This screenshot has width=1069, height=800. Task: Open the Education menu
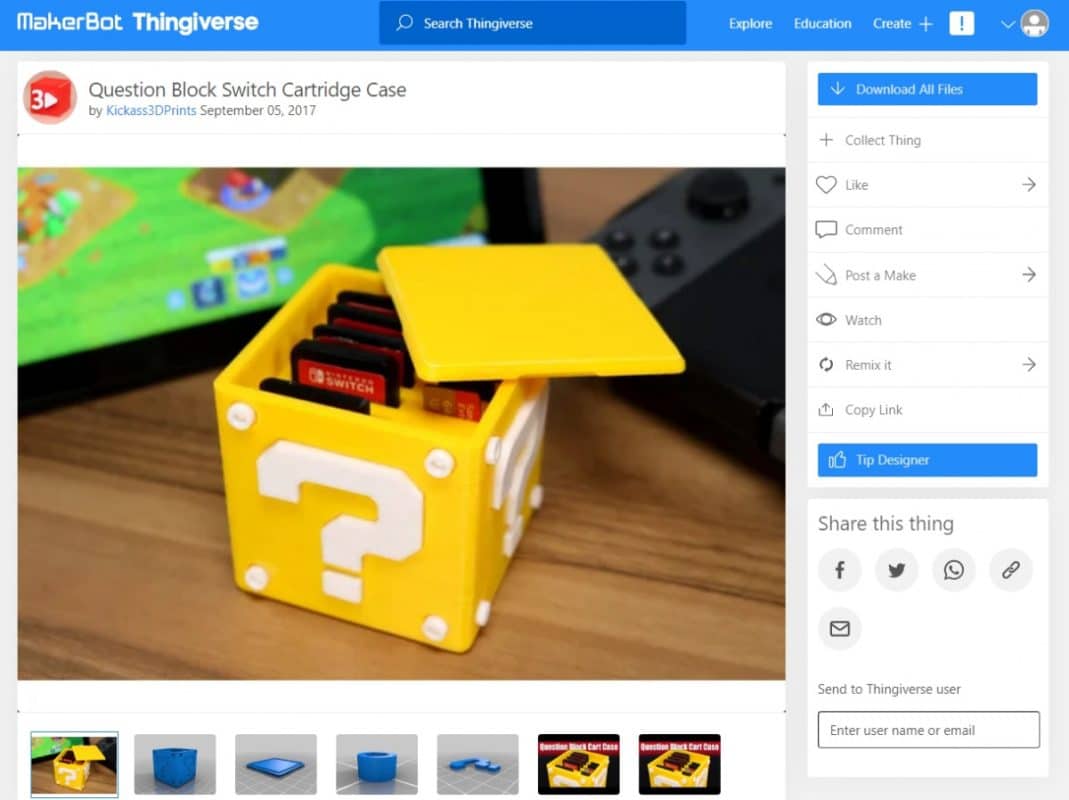point(822,23)
